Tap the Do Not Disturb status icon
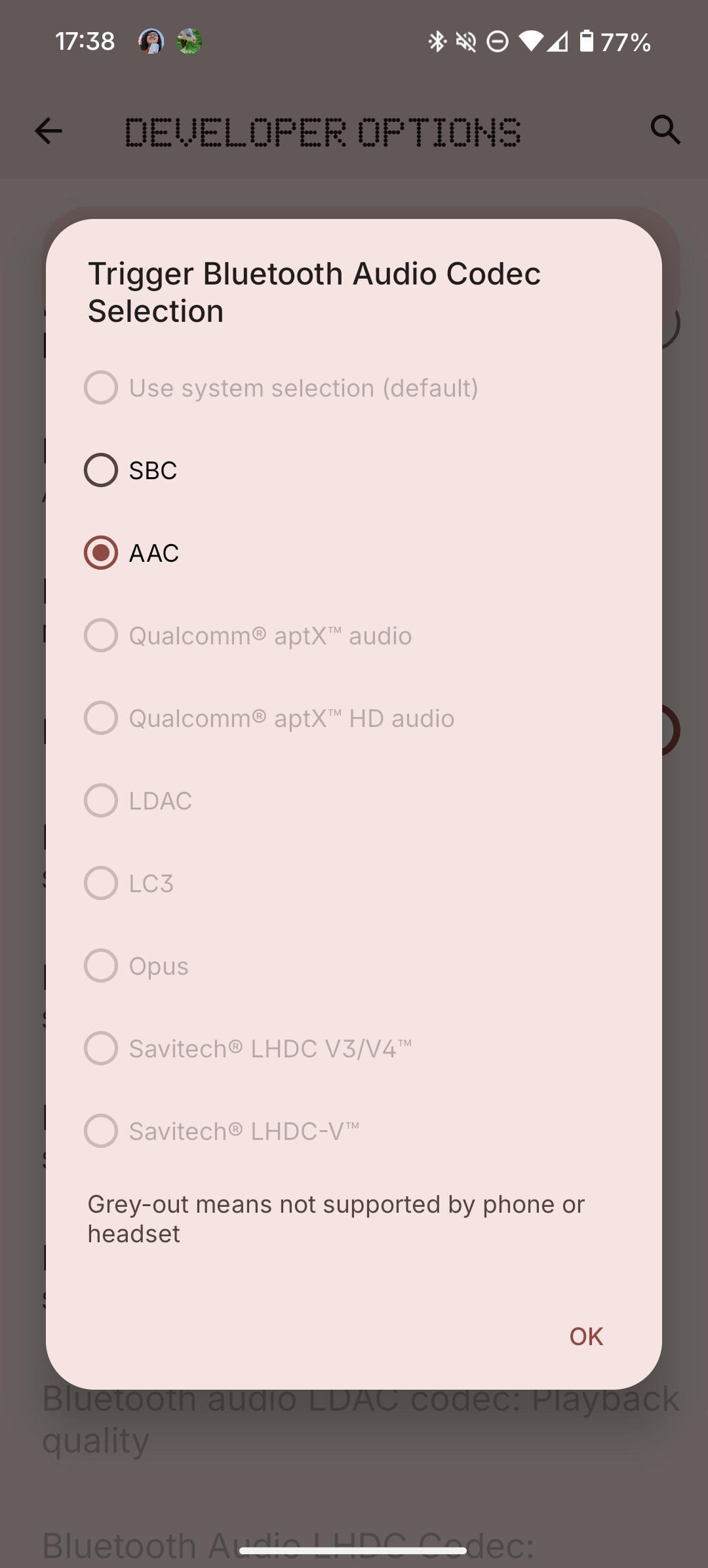 498,41
